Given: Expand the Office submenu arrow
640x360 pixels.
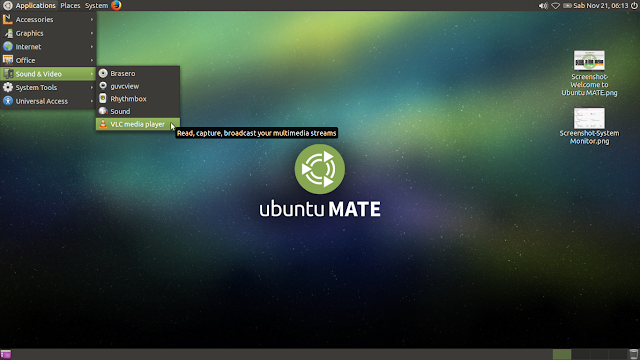Looking at the screenshot, I should tap(92, 60).
